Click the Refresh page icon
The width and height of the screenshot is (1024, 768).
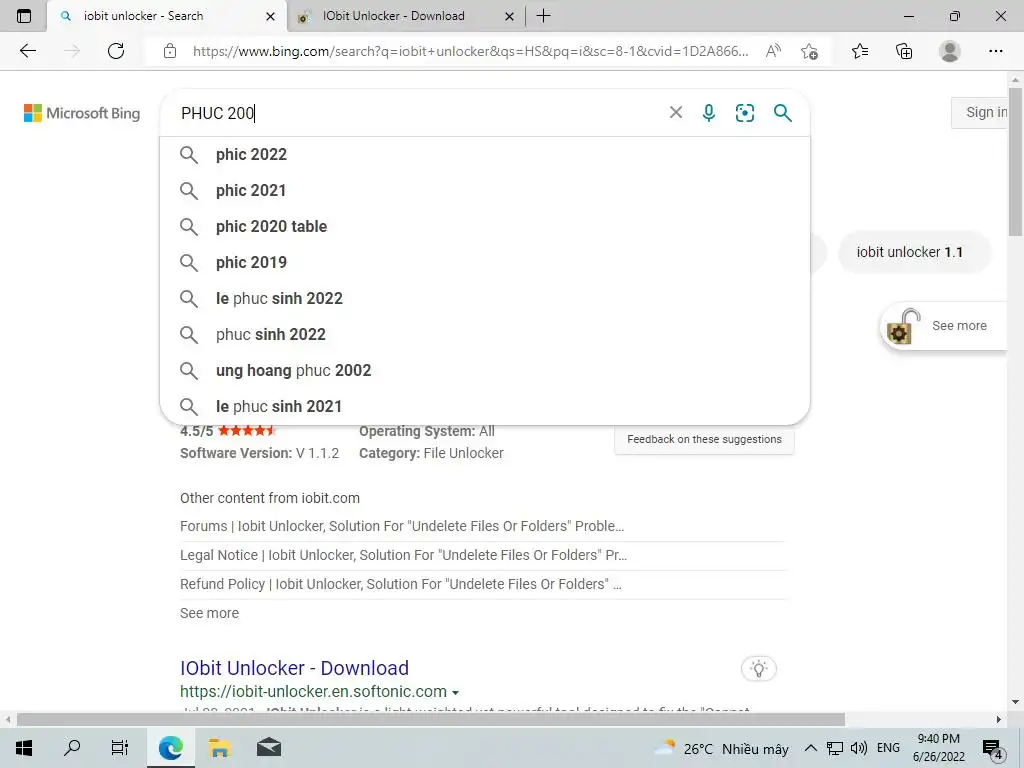116,51
